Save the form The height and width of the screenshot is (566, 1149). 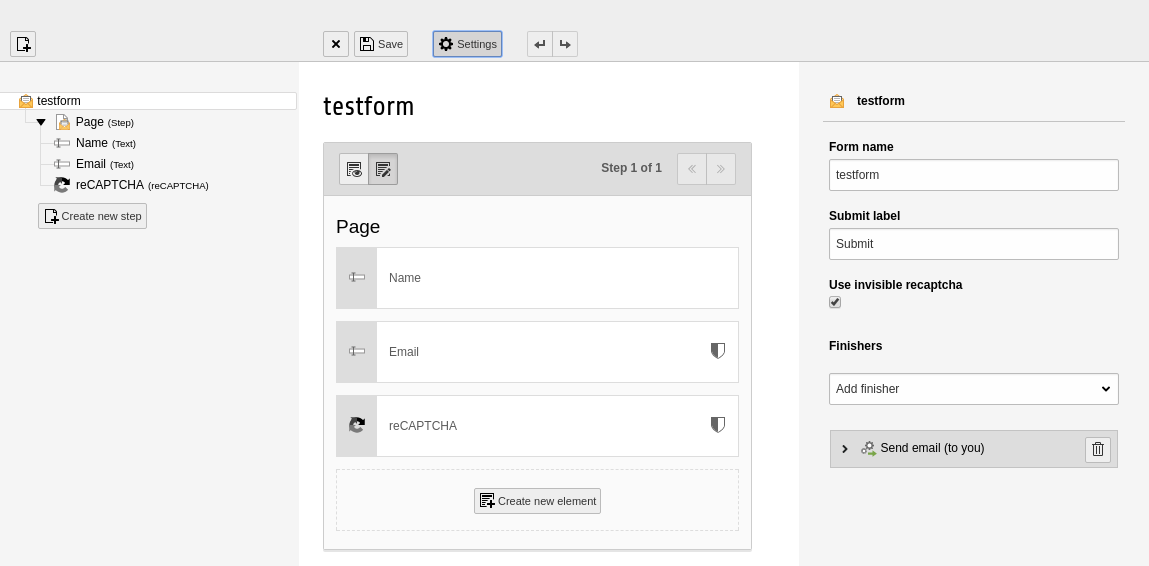tap(381, 44)
